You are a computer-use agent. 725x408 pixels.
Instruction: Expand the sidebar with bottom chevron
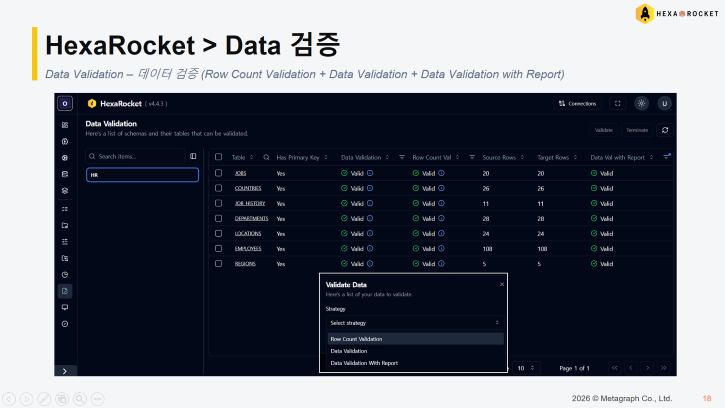click(x=65, y=371)
